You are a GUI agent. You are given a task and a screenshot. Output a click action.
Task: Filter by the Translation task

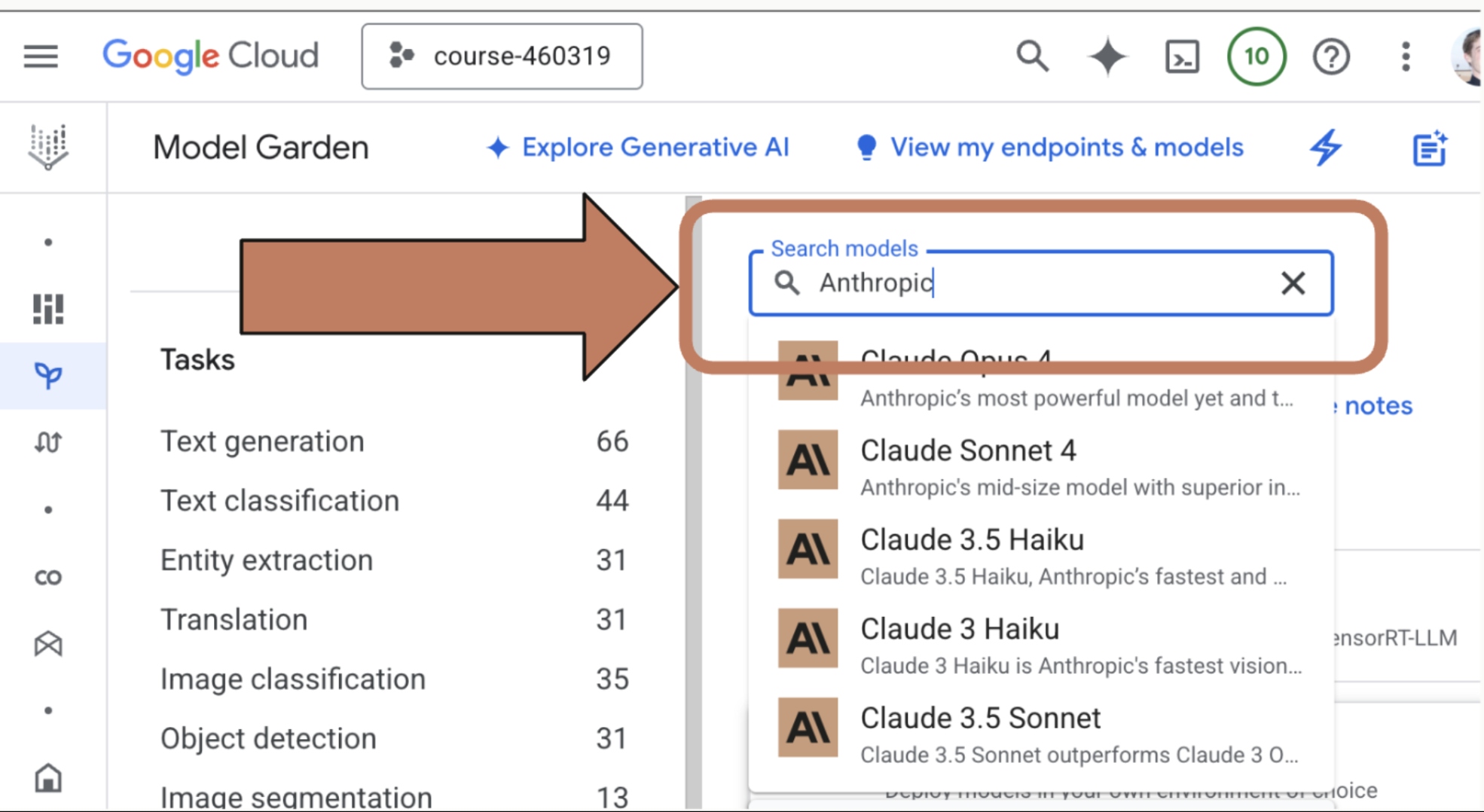coord(395,620)
